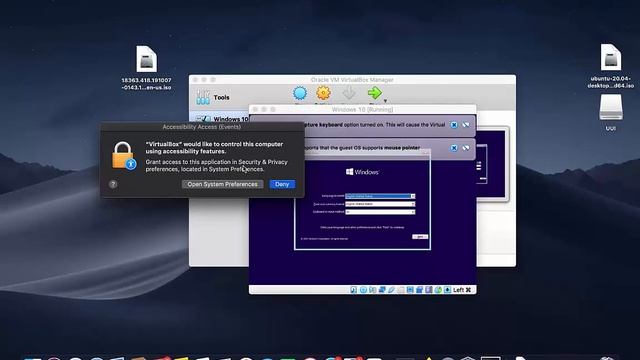640x360 pixels.
Task: Click the grayed Discard arrow icon
Action: click(x=349, y=93)
